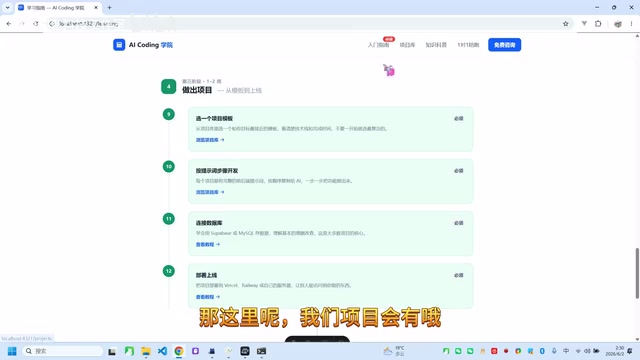Image resolution: width=640 pixels, height=360 pixels.
Task: Open the Extensions puzzle icon
Action: click(x=598, y=24)
